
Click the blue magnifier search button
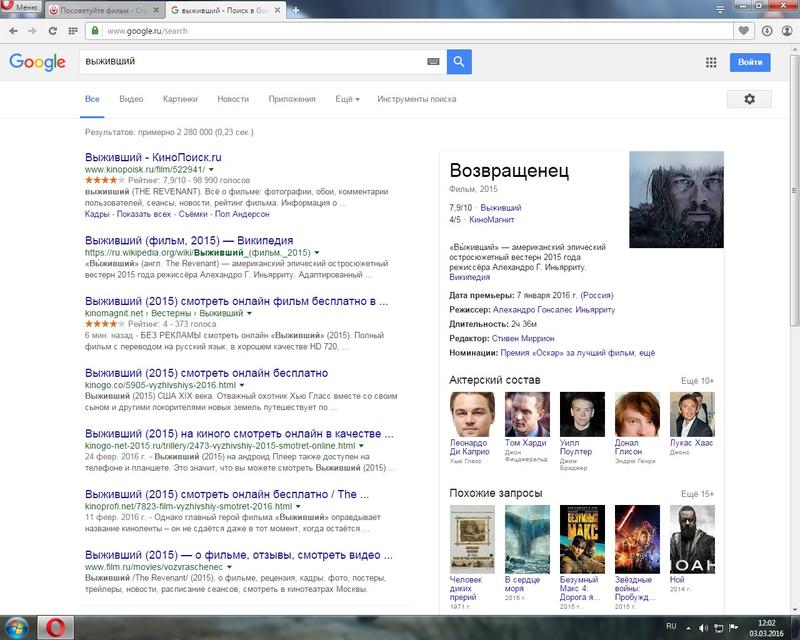pyautogui.click(x=459, y=62)
